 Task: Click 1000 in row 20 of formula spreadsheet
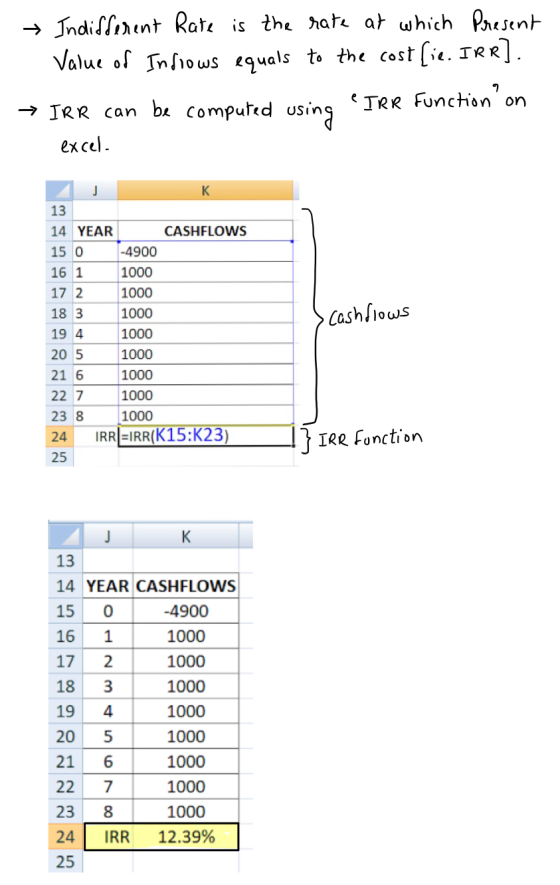(x=205, y=354)
